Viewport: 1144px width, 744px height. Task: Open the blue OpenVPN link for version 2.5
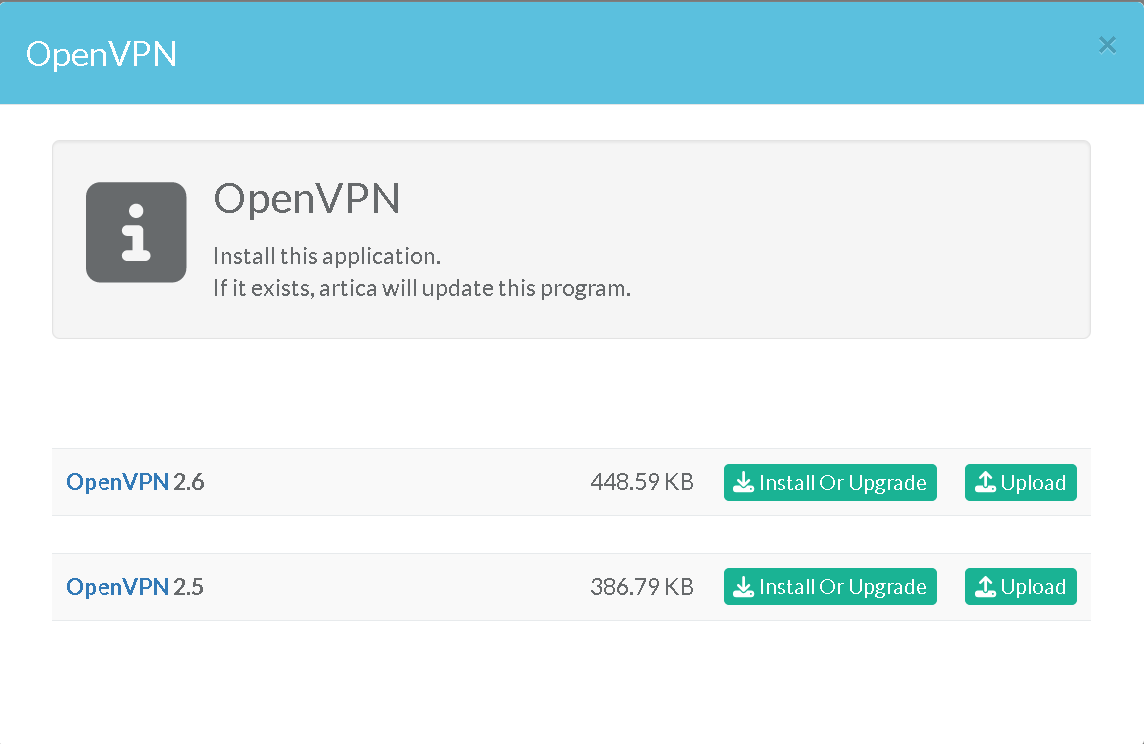(x=117, y=587)
